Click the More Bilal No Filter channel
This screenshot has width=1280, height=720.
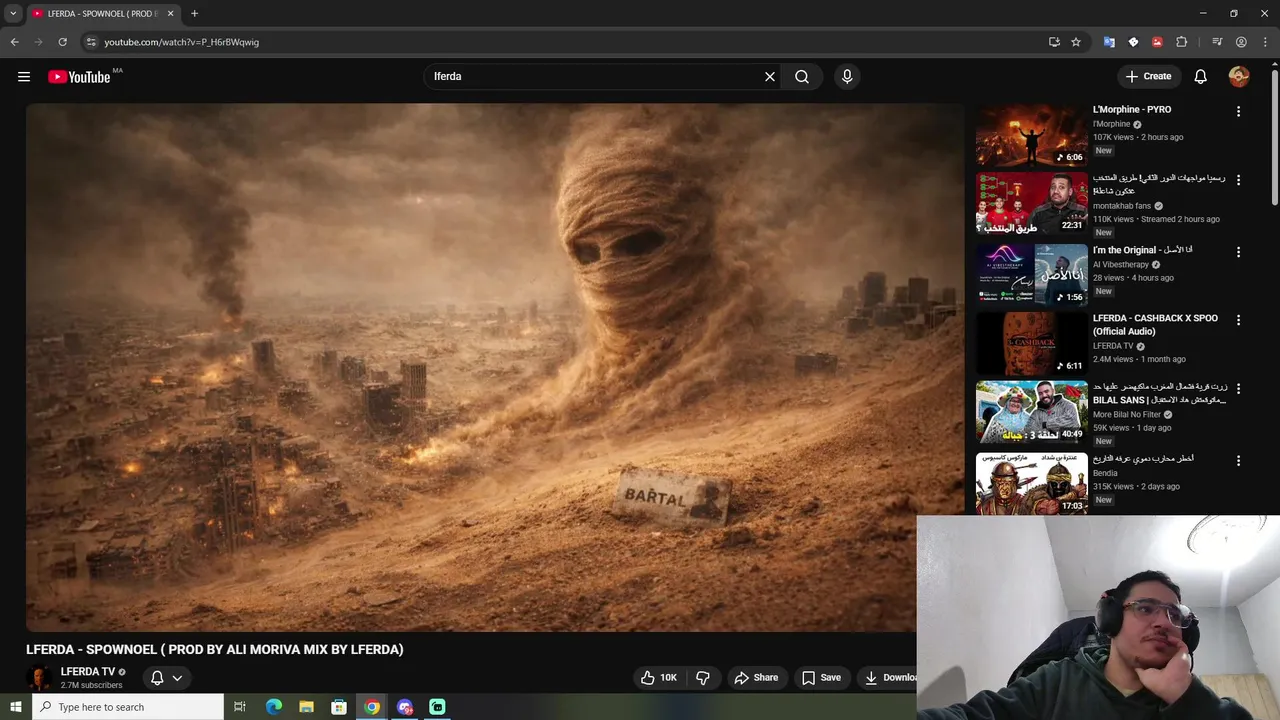(x=1127, y=414)
